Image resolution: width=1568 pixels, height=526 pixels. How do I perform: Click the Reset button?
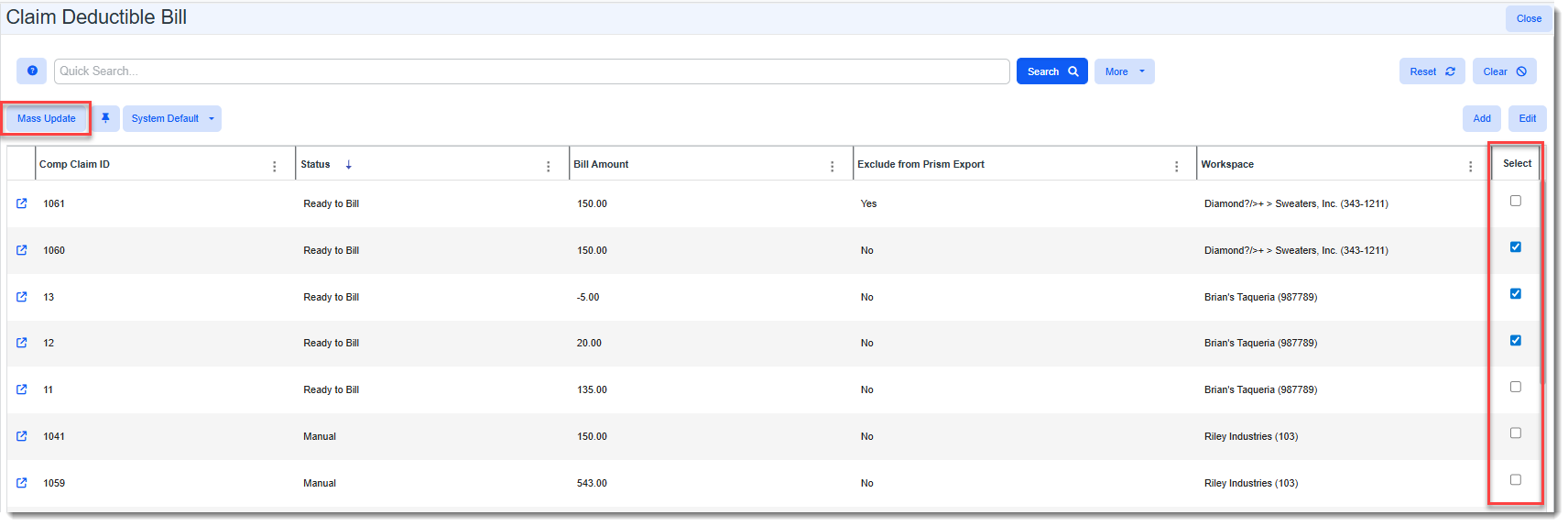tap(1432, 71)
